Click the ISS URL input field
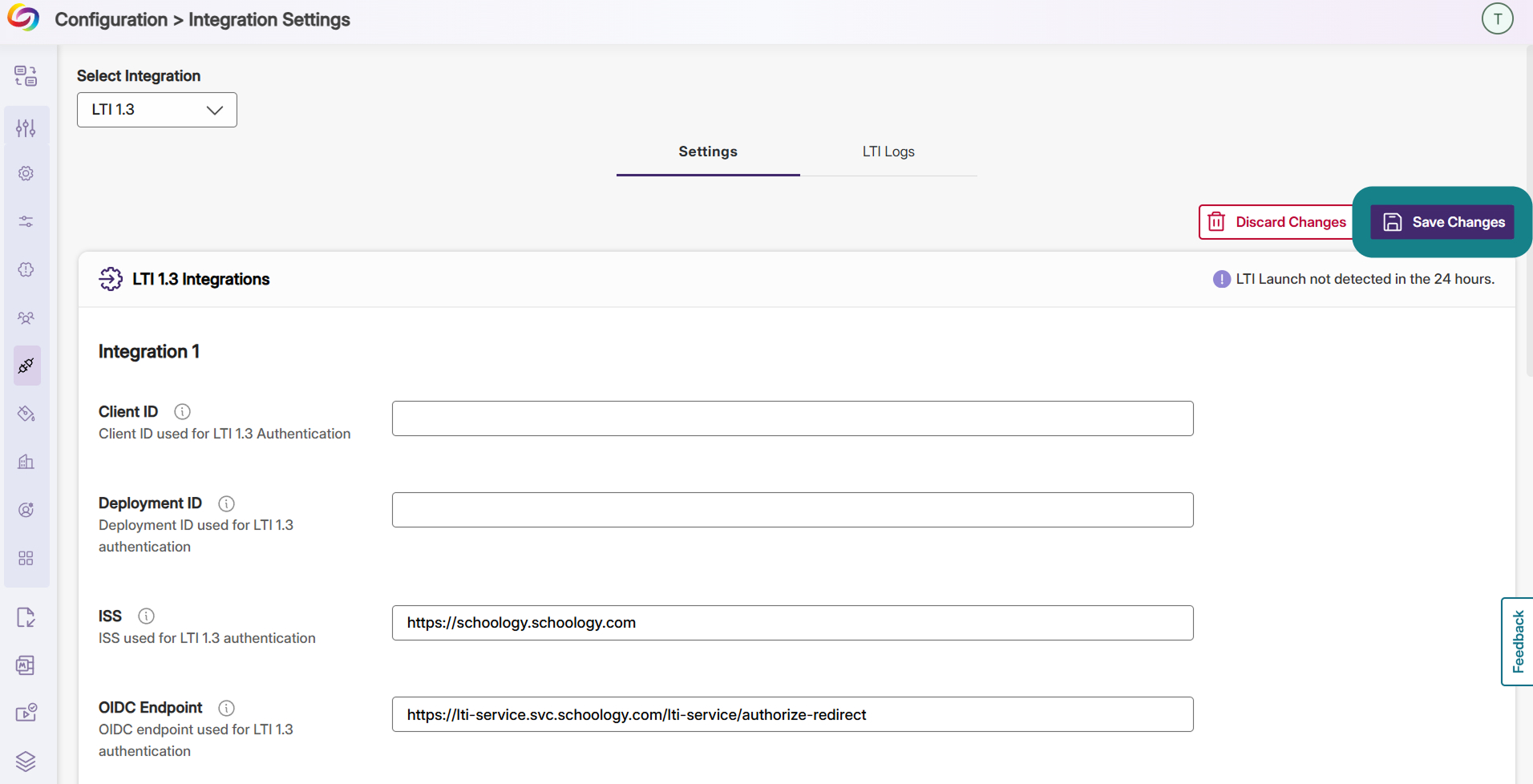The width and height of the screenshot is (1533, 784). click(793, 623)
